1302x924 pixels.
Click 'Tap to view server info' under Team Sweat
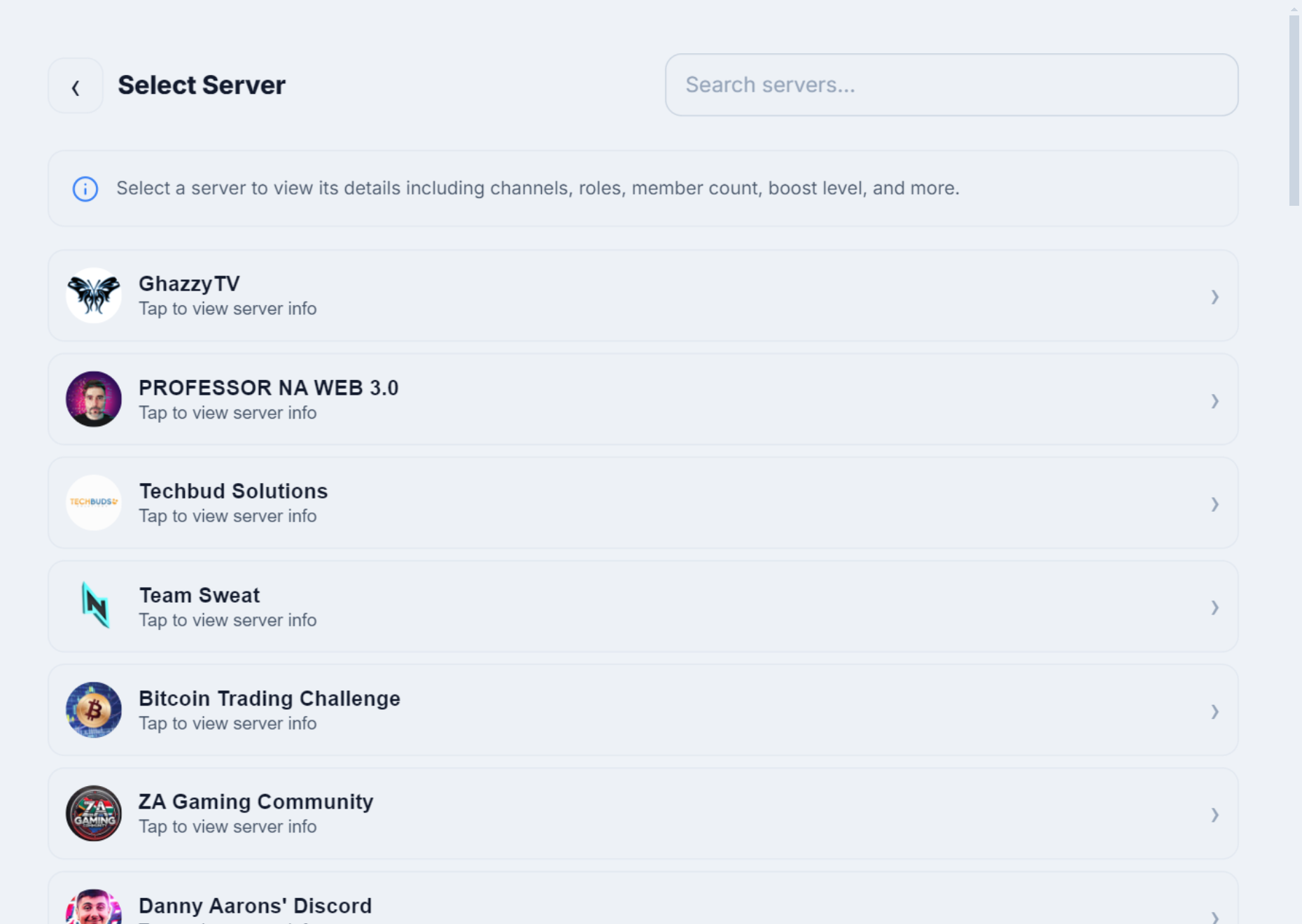227,620
